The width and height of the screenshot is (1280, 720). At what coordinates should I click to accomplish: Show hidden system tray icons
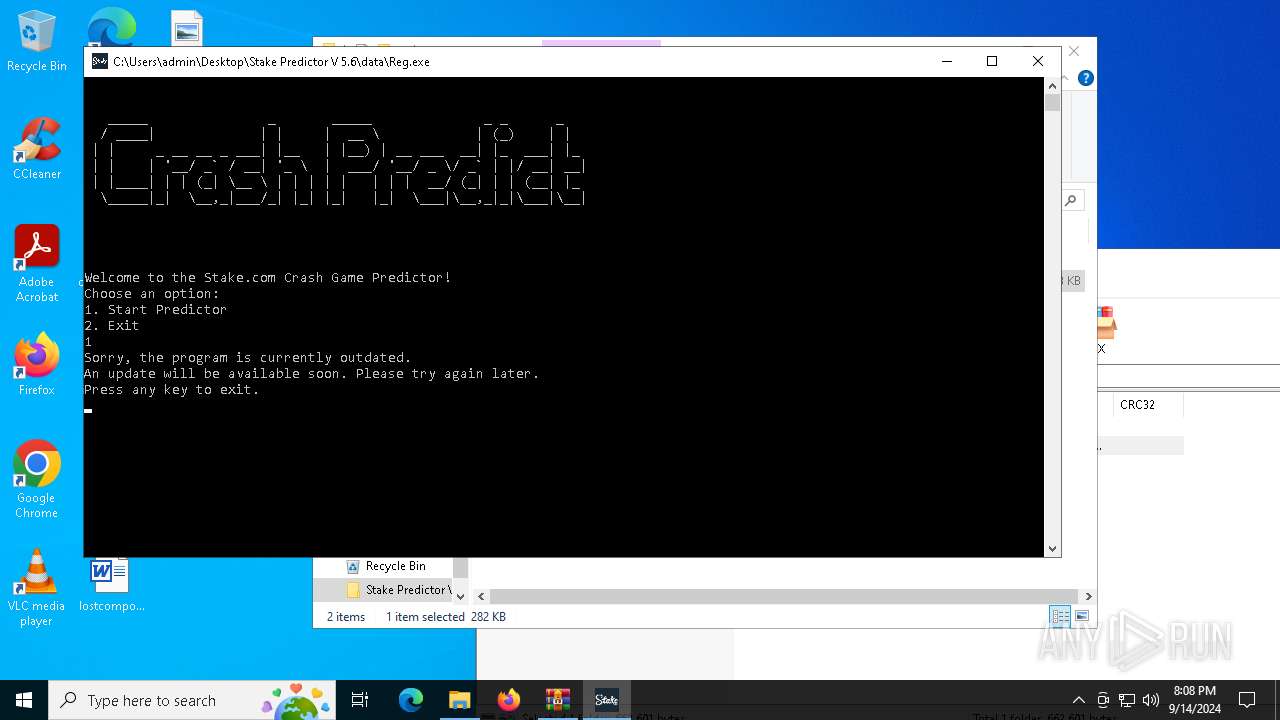click(x=1079, y=700)
